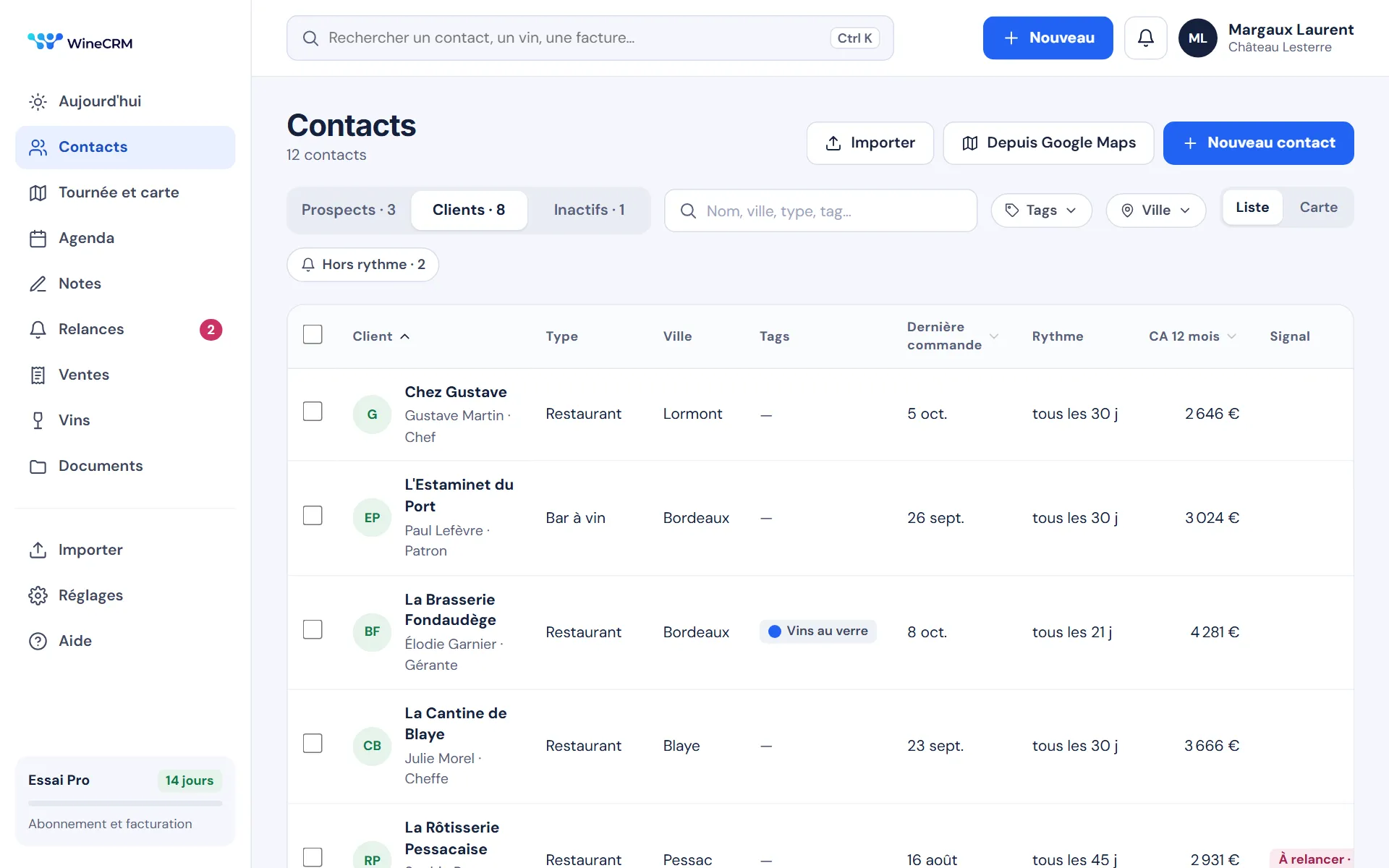Click the blue Nouveau button

[1048, 38]
